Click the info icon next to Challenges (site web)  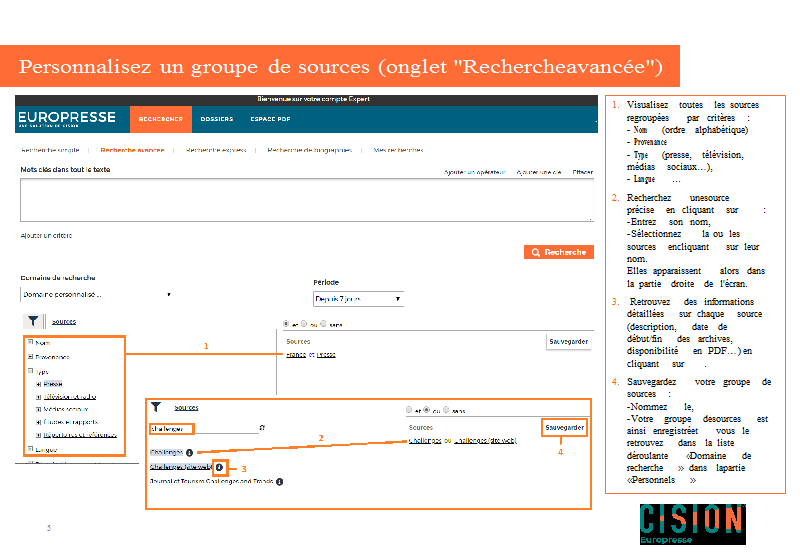click(x=219, y=467)
